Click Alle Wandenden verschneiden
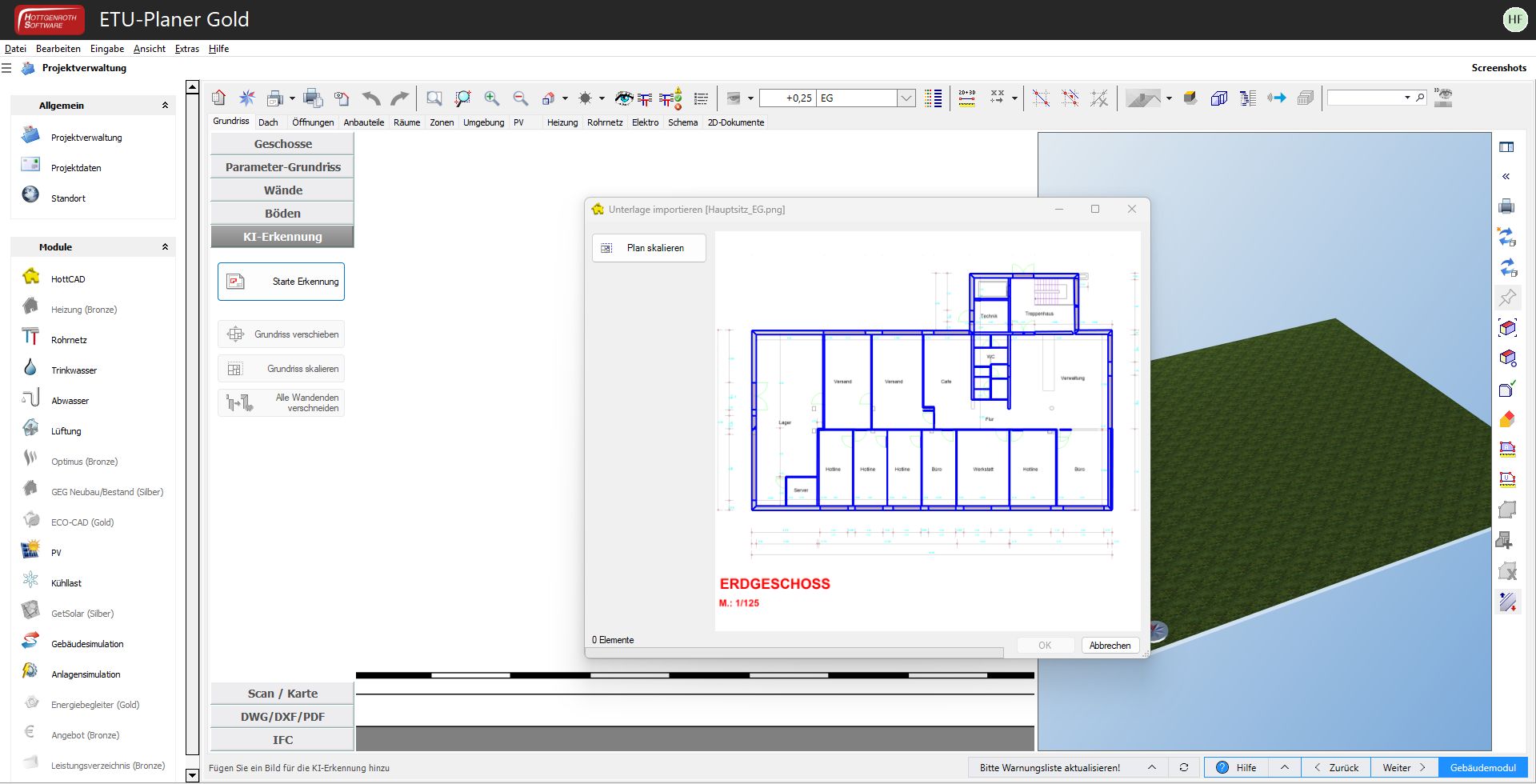1536x784 pixels. [281, 402]
